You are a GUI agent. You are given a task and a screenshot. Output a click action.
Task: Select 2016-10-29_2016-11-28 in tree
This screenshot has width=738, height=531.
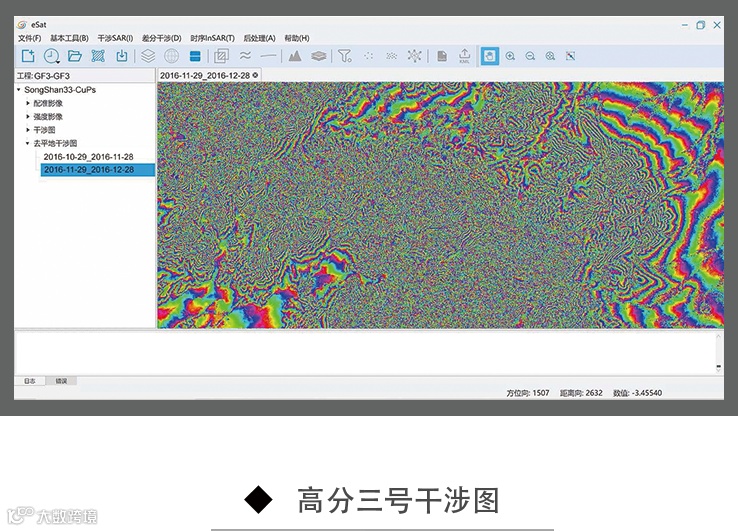88,156
